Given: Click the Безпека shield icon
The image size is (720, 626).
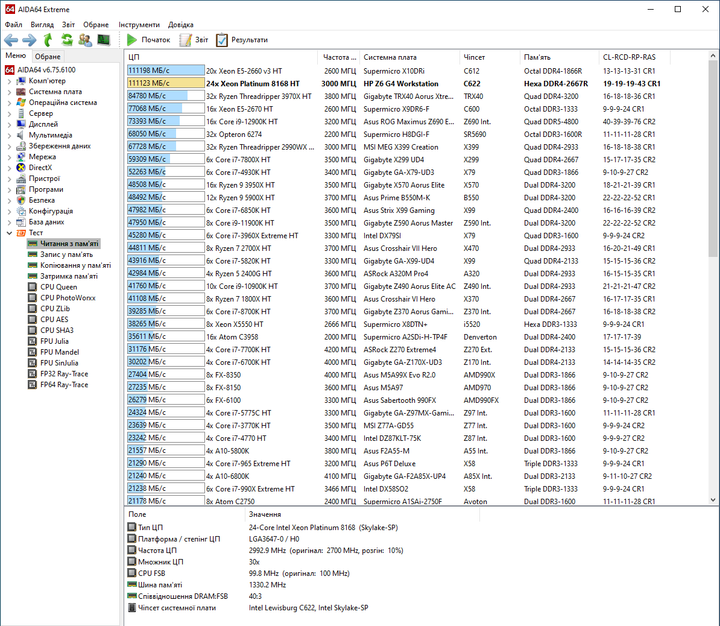Looking at the screenshot, I should [21, 200].
